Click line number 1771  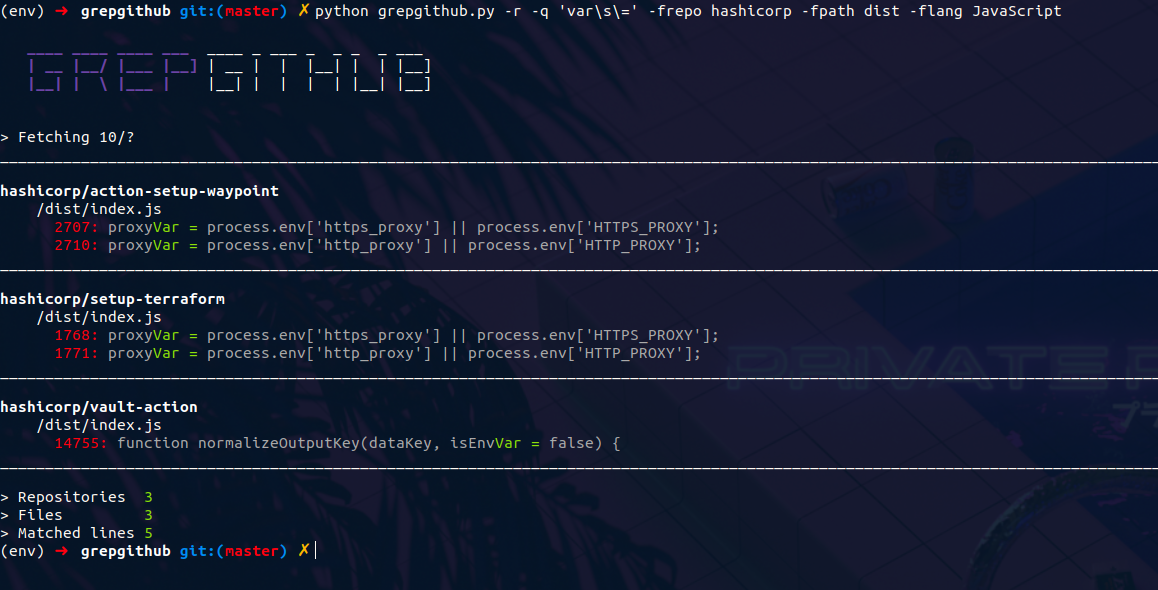77,353
